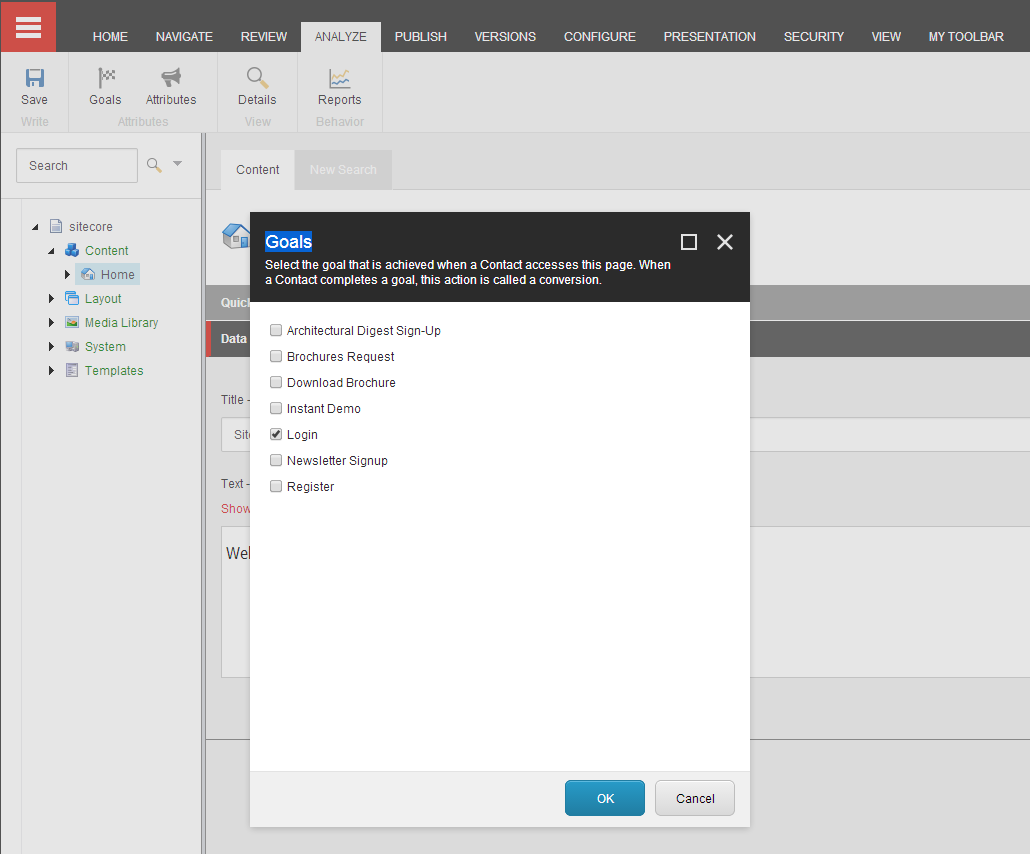
Task: Maximize the Goals dialog
Action: tap(689, 242)
